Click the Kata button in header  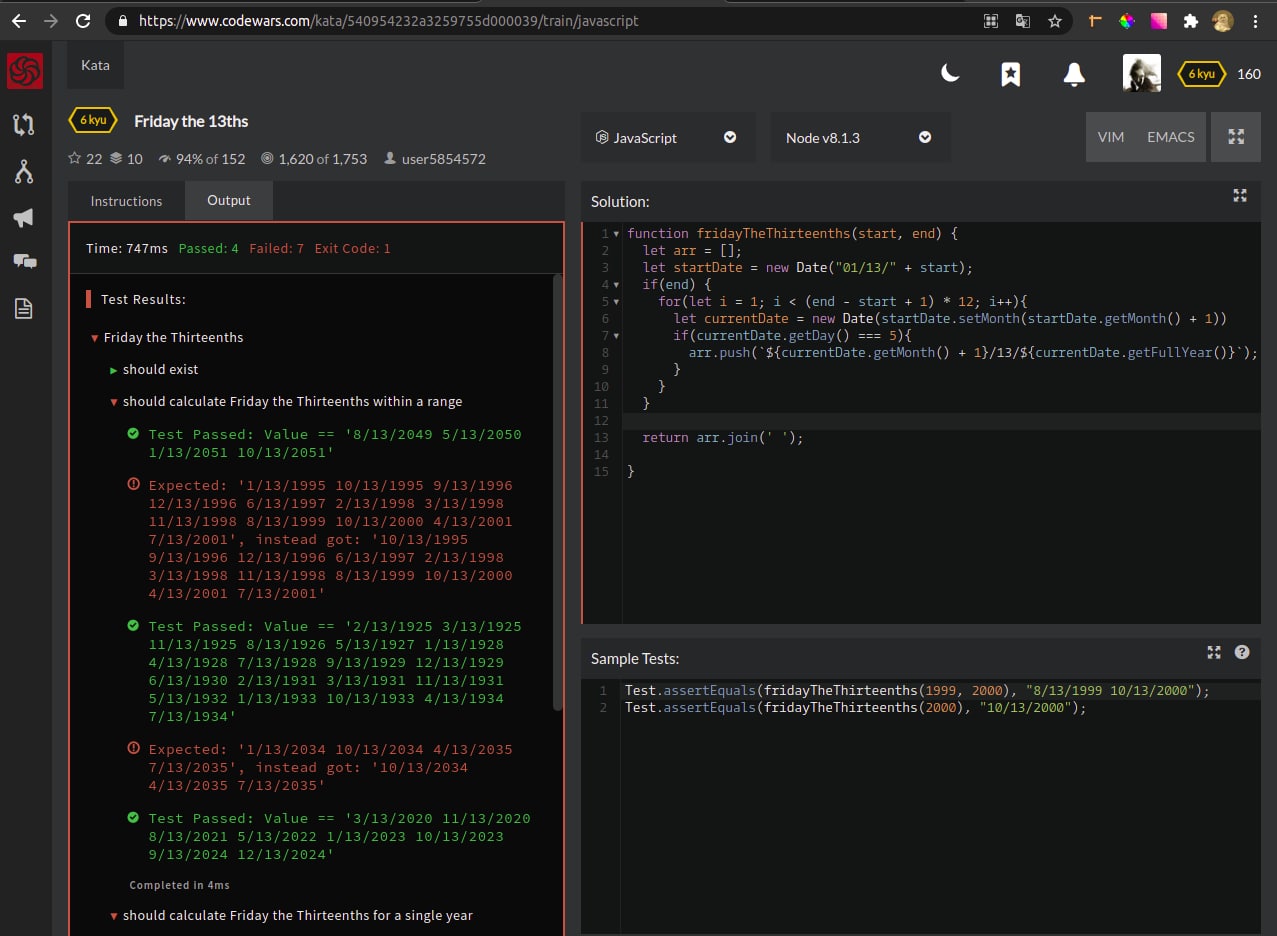[95, 66]
